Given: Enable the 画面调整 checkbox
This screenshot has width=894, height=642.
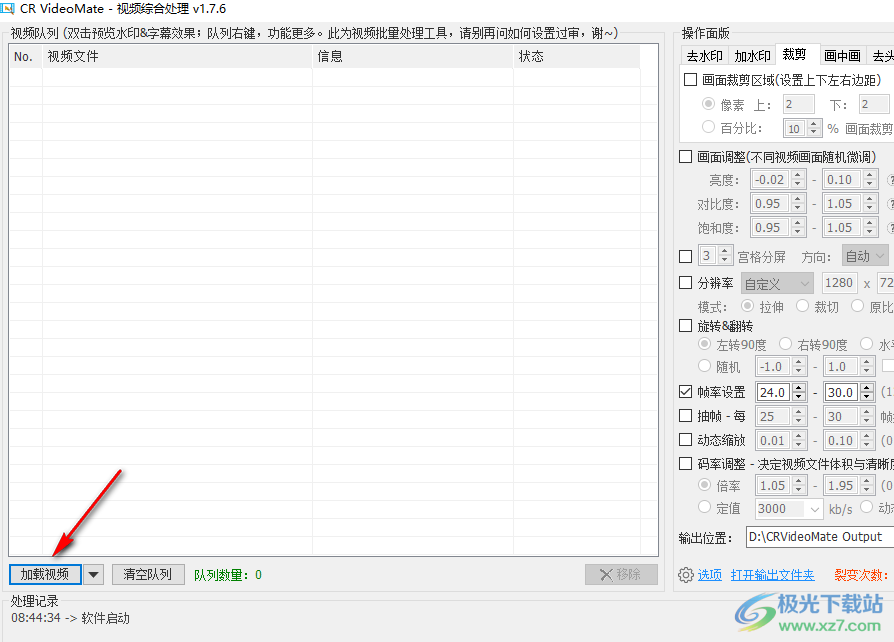Looking at the screenshot, I should point(686,157).
